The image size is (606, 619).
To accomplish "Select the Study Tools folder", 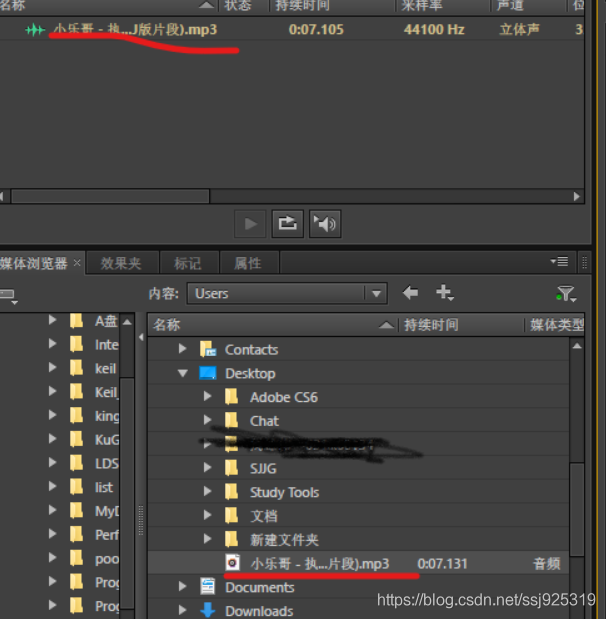I will (284, 492).
